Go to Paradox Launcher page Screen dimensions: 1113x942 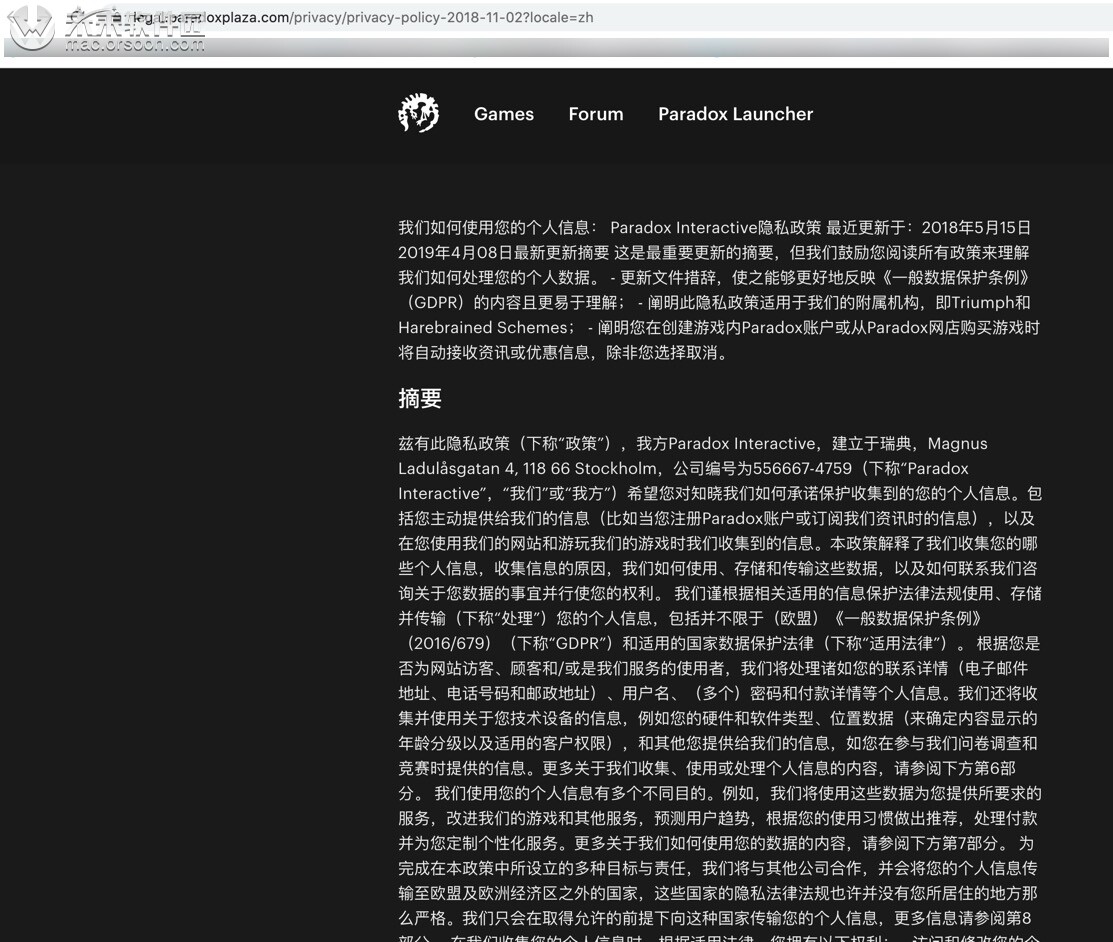[x=735, y=114]
